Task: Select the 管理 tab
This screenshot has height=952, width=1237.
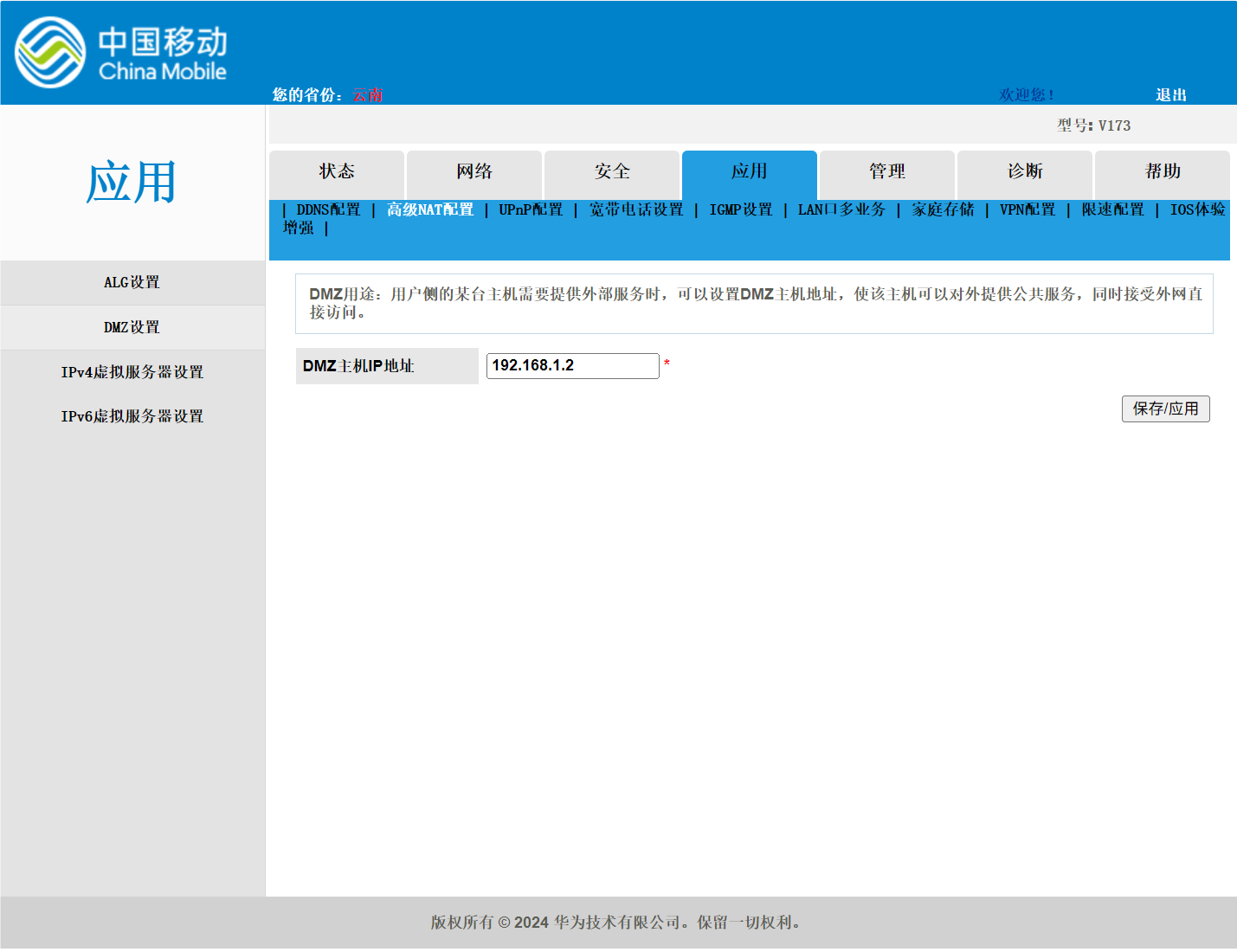Action: coord(887,172)
